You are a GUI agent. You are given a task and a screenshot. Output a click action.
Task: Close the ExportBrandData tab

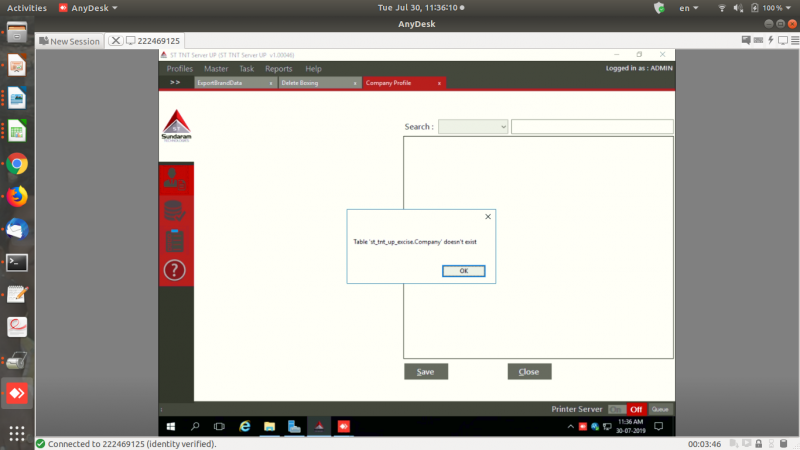click(271, 83)
